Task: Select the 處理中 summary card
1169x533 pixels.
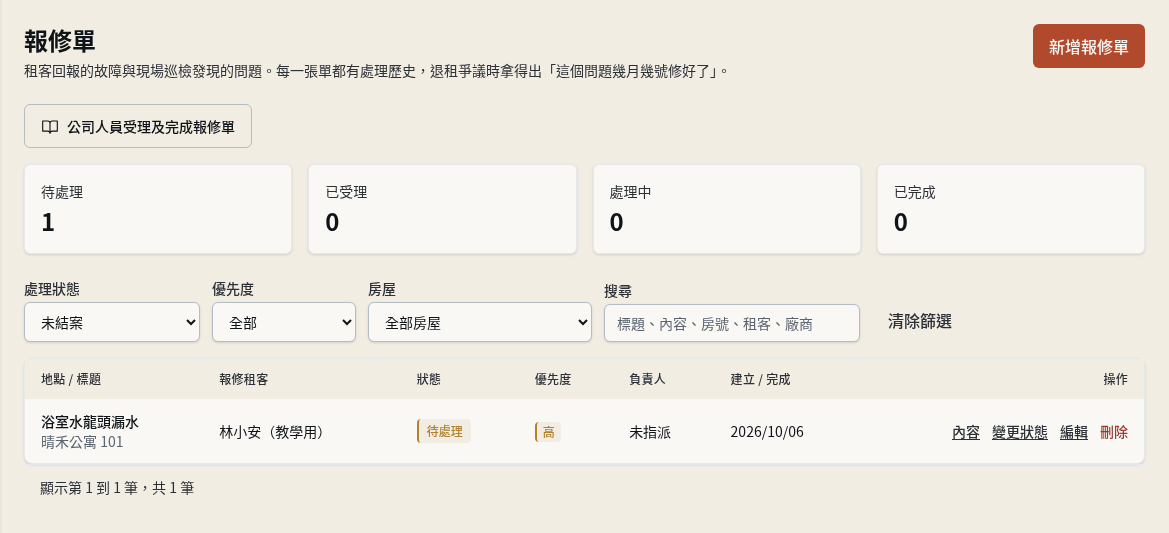Action: 727,209
